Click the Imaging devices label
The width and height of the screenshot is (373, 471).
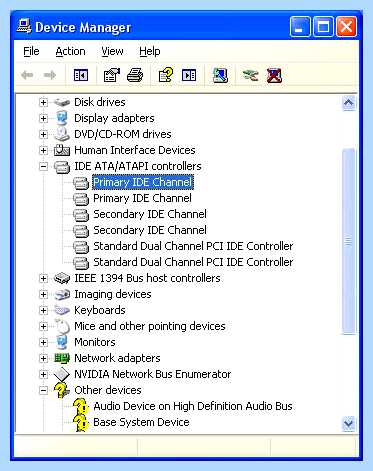click(113, 294)
